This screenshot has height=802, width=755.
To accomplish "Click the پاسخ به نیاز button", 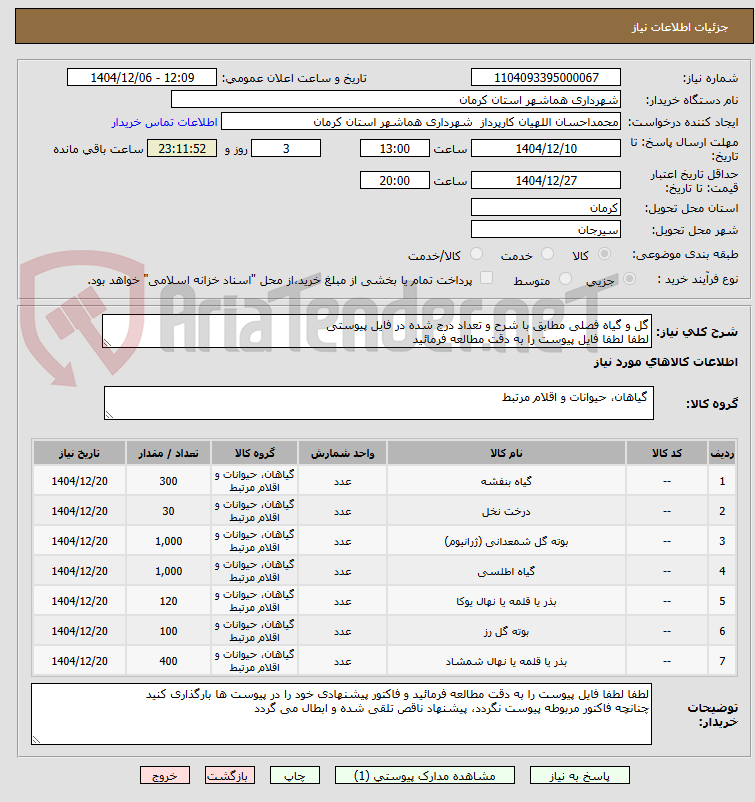I will (x=580, y=775).
